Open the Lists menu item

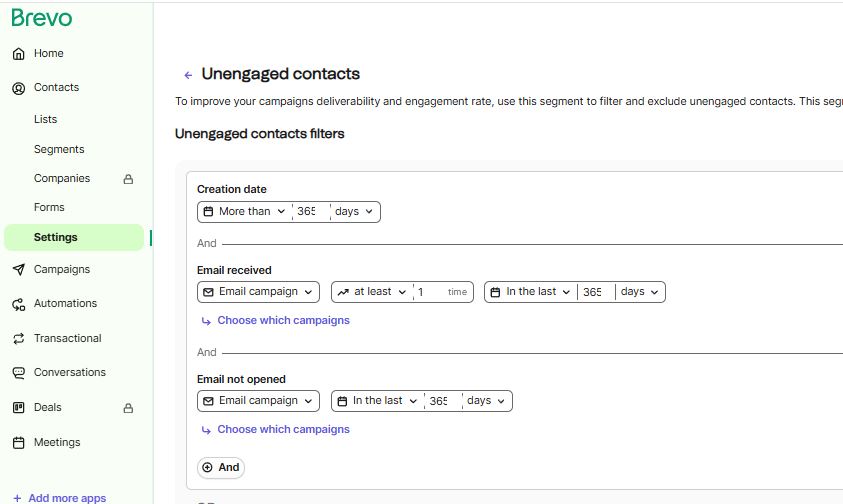point(46,119)
